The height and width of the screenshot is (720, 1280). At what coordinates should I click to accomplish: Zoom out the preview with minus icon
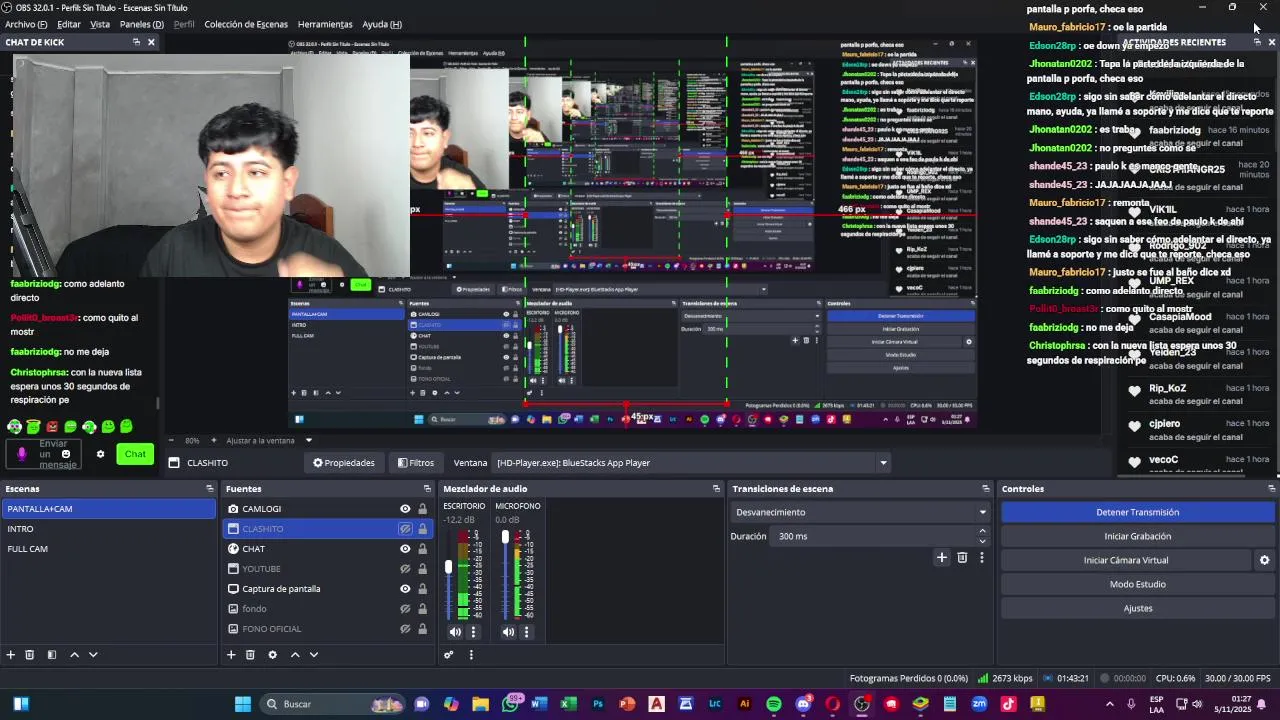tap(171, 441)
